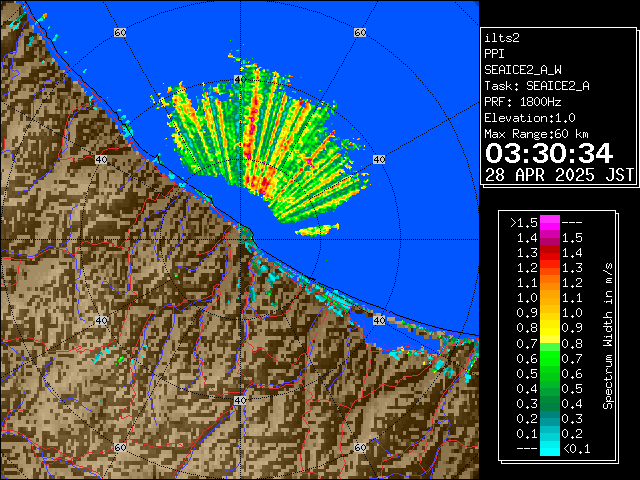This screenshot has width=640, height=480.
Task: Click the '>1.5' legend value label
Action: pos(524,223)
